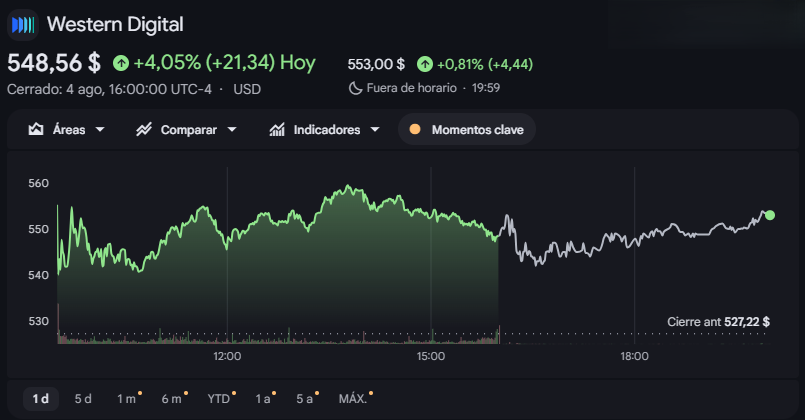The height and width of the screenshot is (420, 805).
Task: Select the 1 d time range
Action: tap(41, 398)
